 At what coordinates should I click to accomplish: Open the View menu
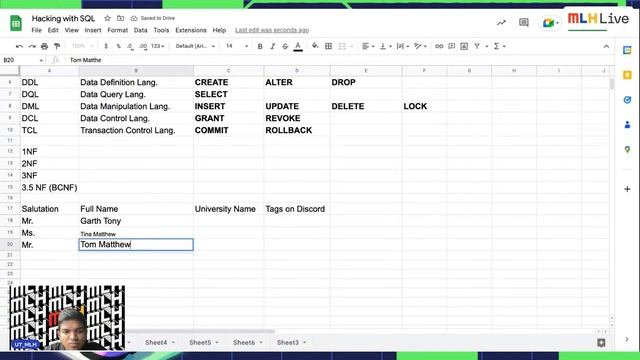[71, 30]
